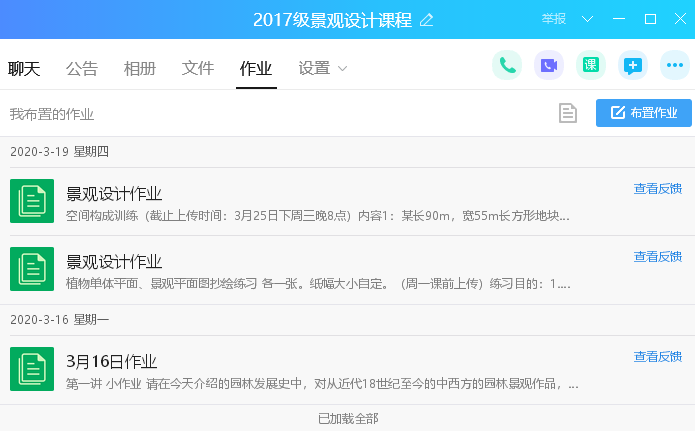The height and width of the screenshot is (431, 695).
Task: Expand the title bar dropdown chevron
Action: pos(587,19)
